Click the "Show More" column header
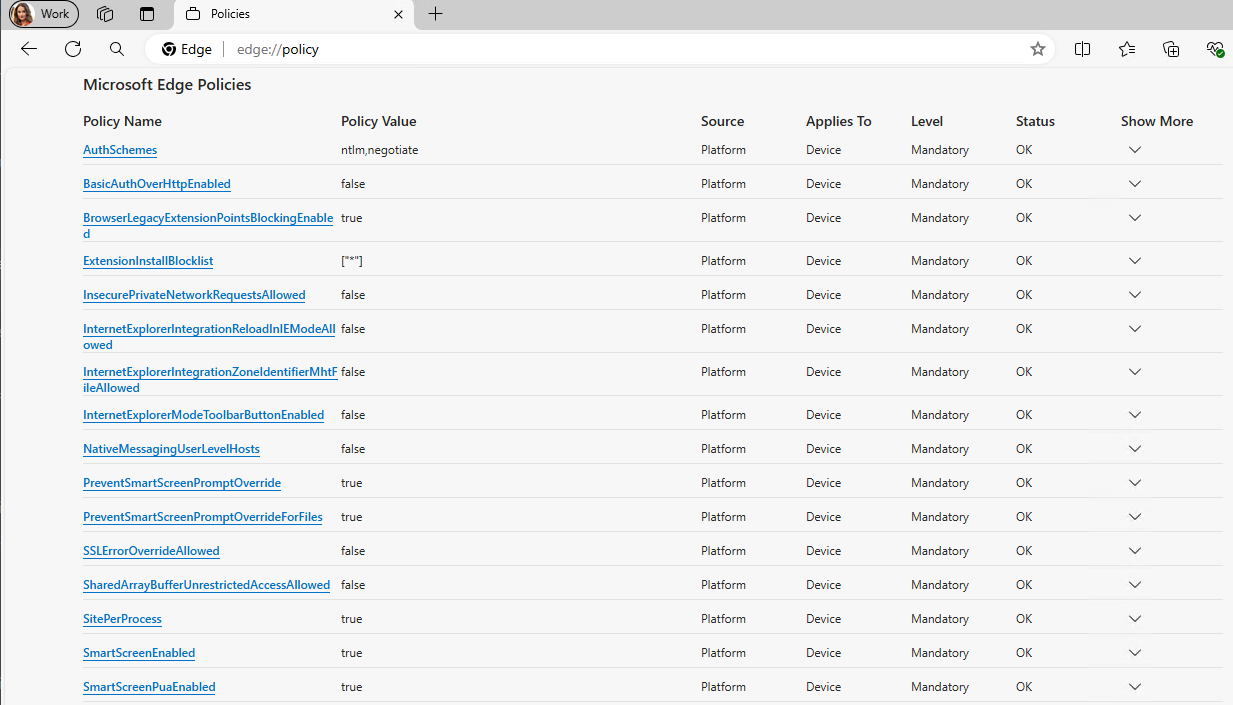Viewport: 1233px width, 705px height. (1157, 121)
